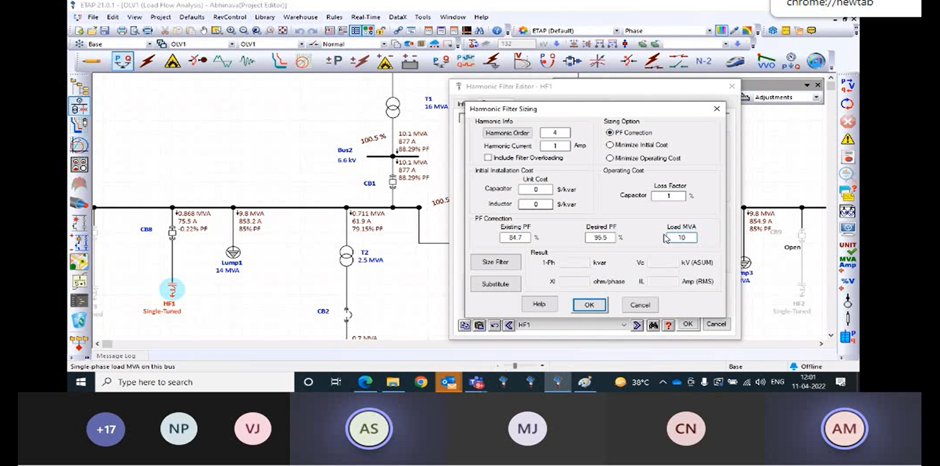940x466 pixels.
Task: Click the Undo arrow icon
Action: coord(298,31)
